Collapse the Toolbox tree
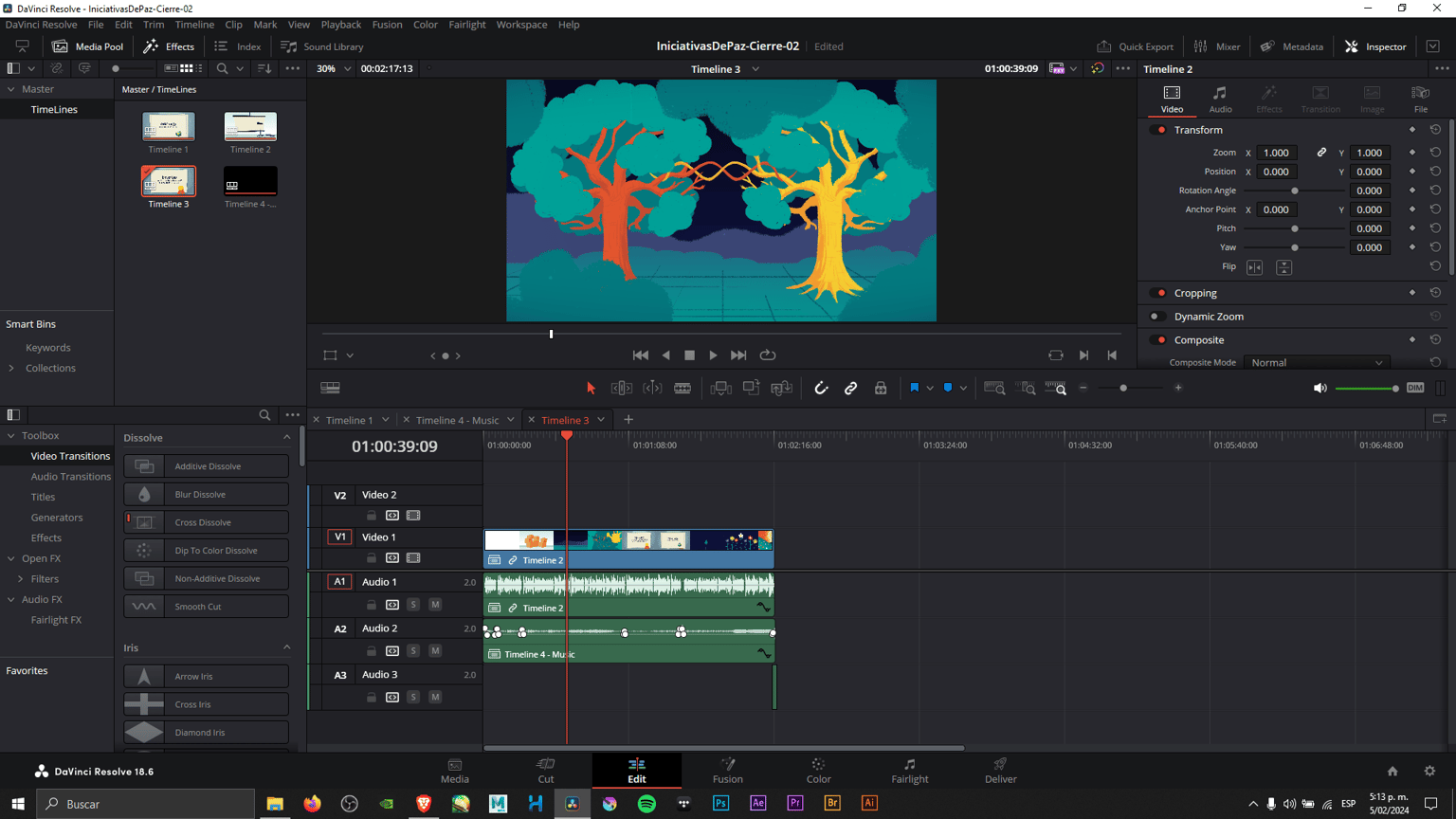 11,436
